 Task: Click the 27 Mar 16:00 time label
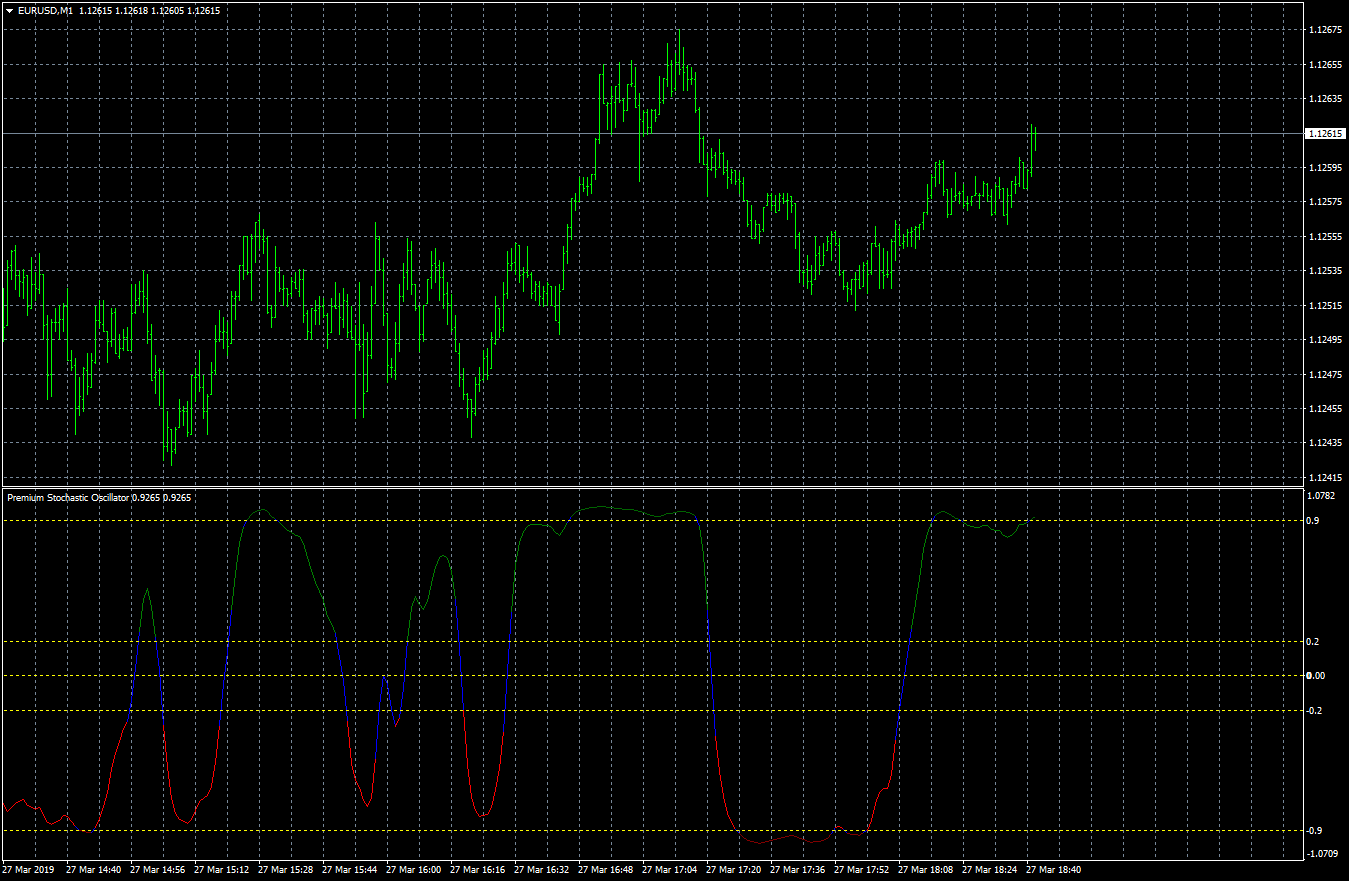pyautogui.click(x=414, y=870)
